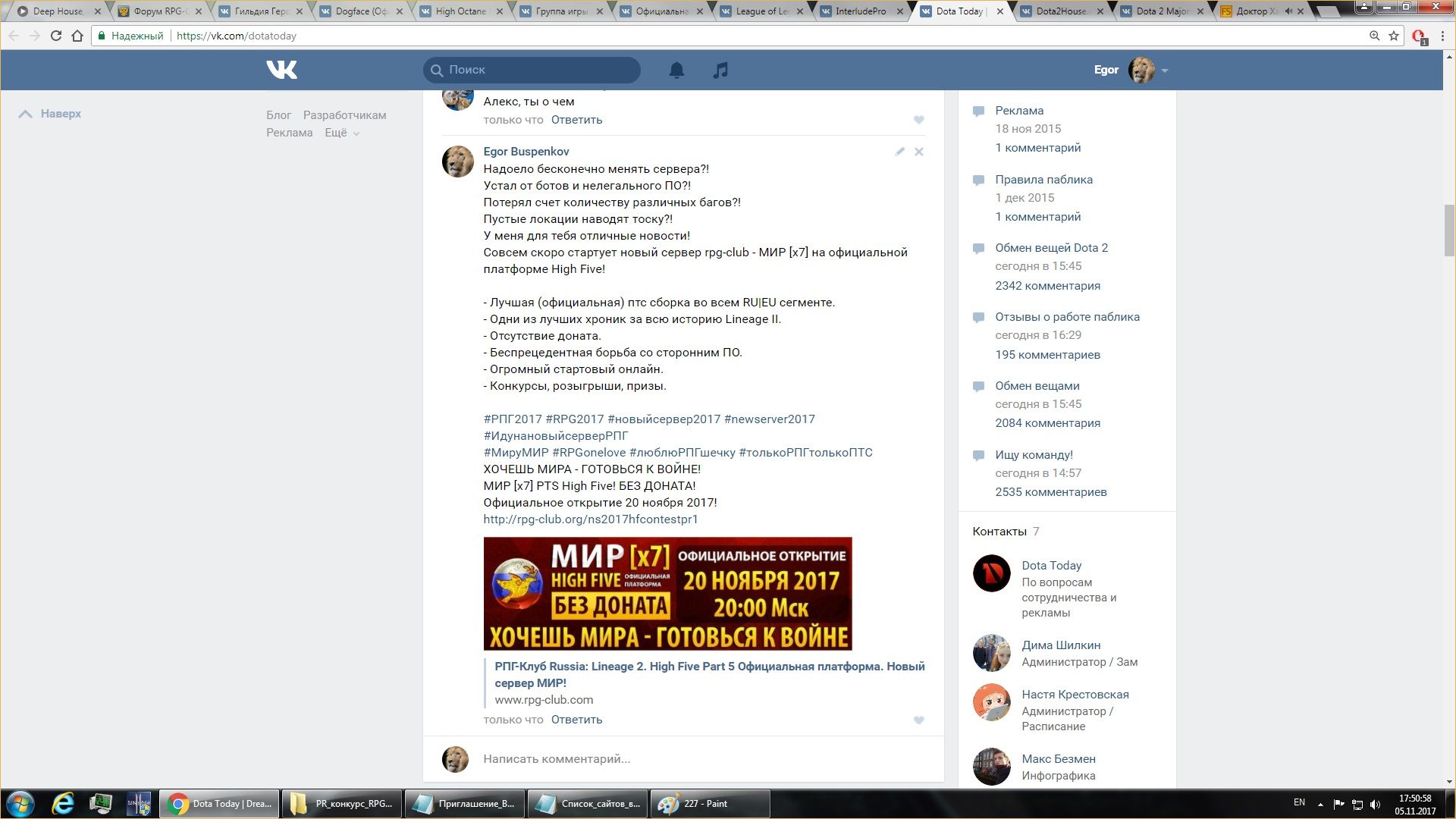Click the browser address bar URL
This screenshot has height=819, width=1456.
coord(236,36)
